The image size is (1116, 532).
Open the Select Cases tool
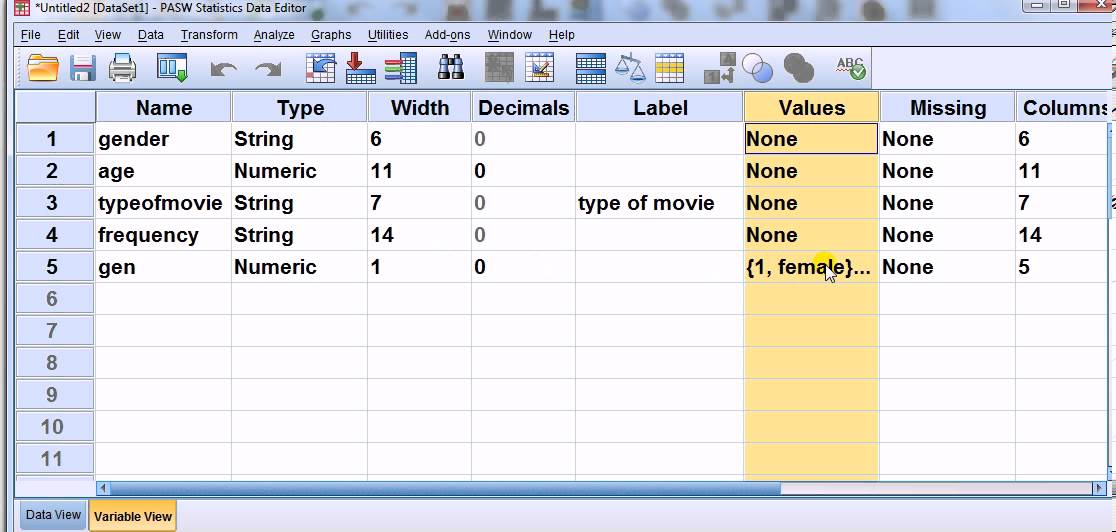(669, 68)
